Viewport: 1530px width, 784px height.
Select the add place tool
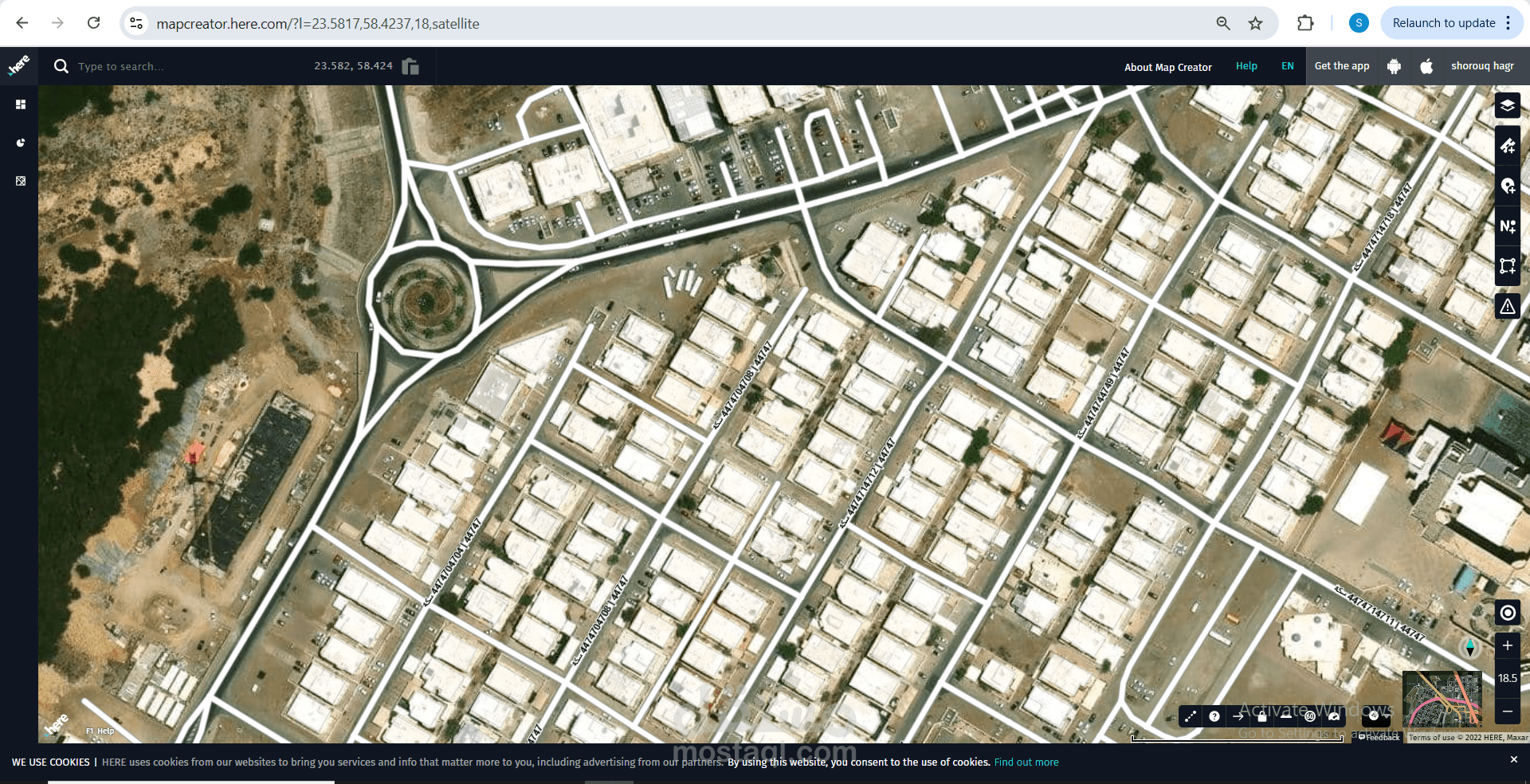pos(1507,186)
